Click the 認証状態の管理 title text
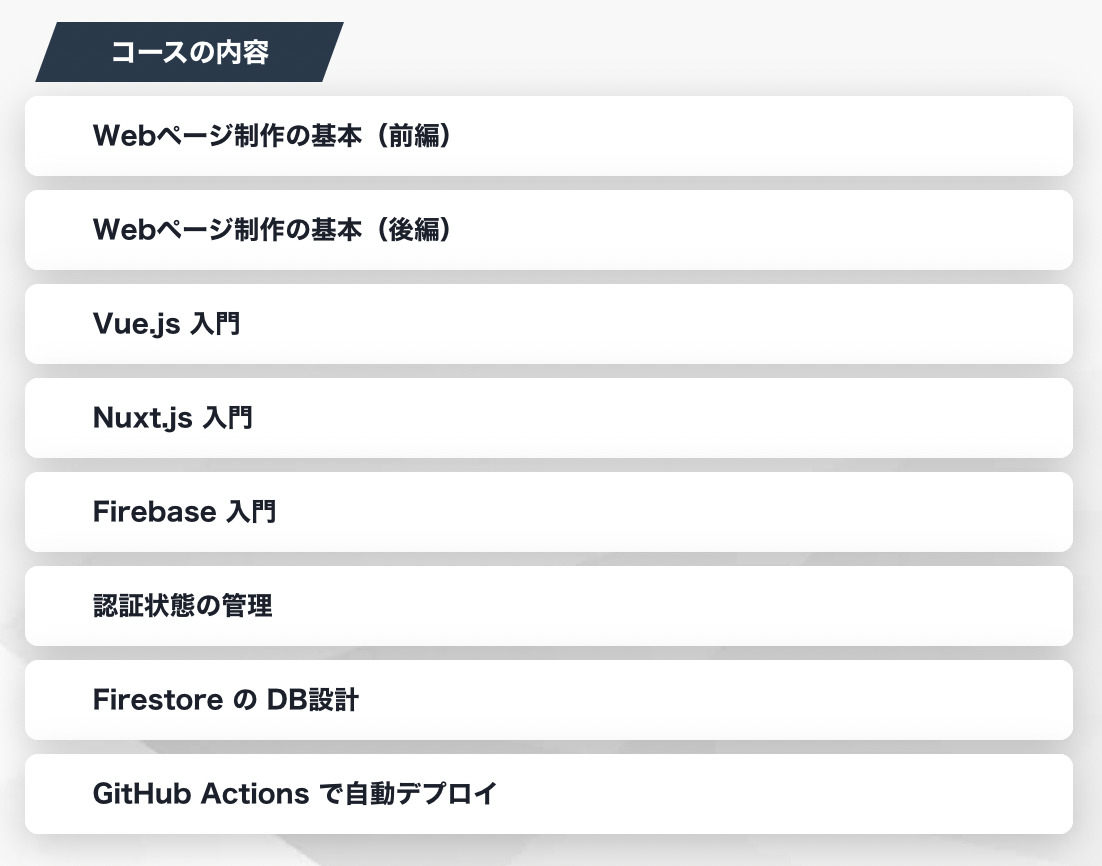Viewport: 1102px width, 866px height. point(183,606)
